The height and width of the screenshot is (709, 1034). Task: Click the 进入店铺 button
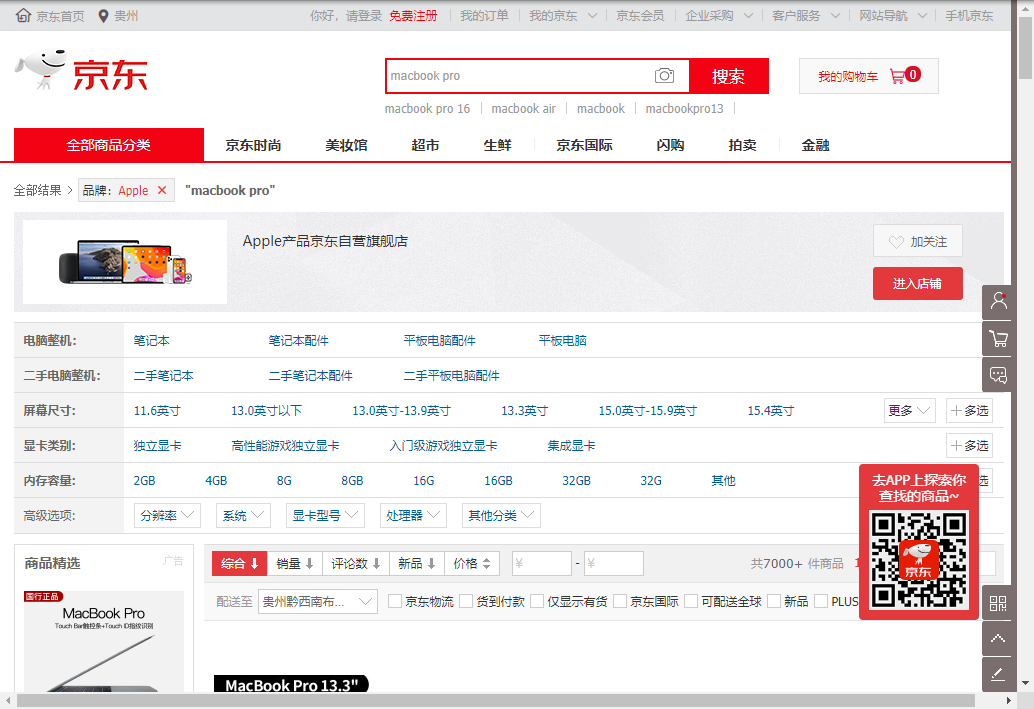(x=917, y=284)
